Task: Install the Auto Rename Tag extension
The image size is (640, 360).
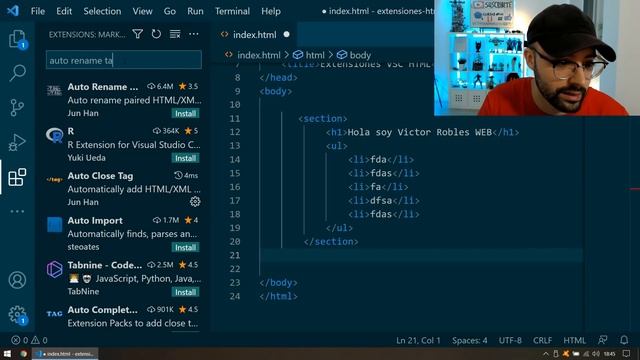Action: point(185,113)
